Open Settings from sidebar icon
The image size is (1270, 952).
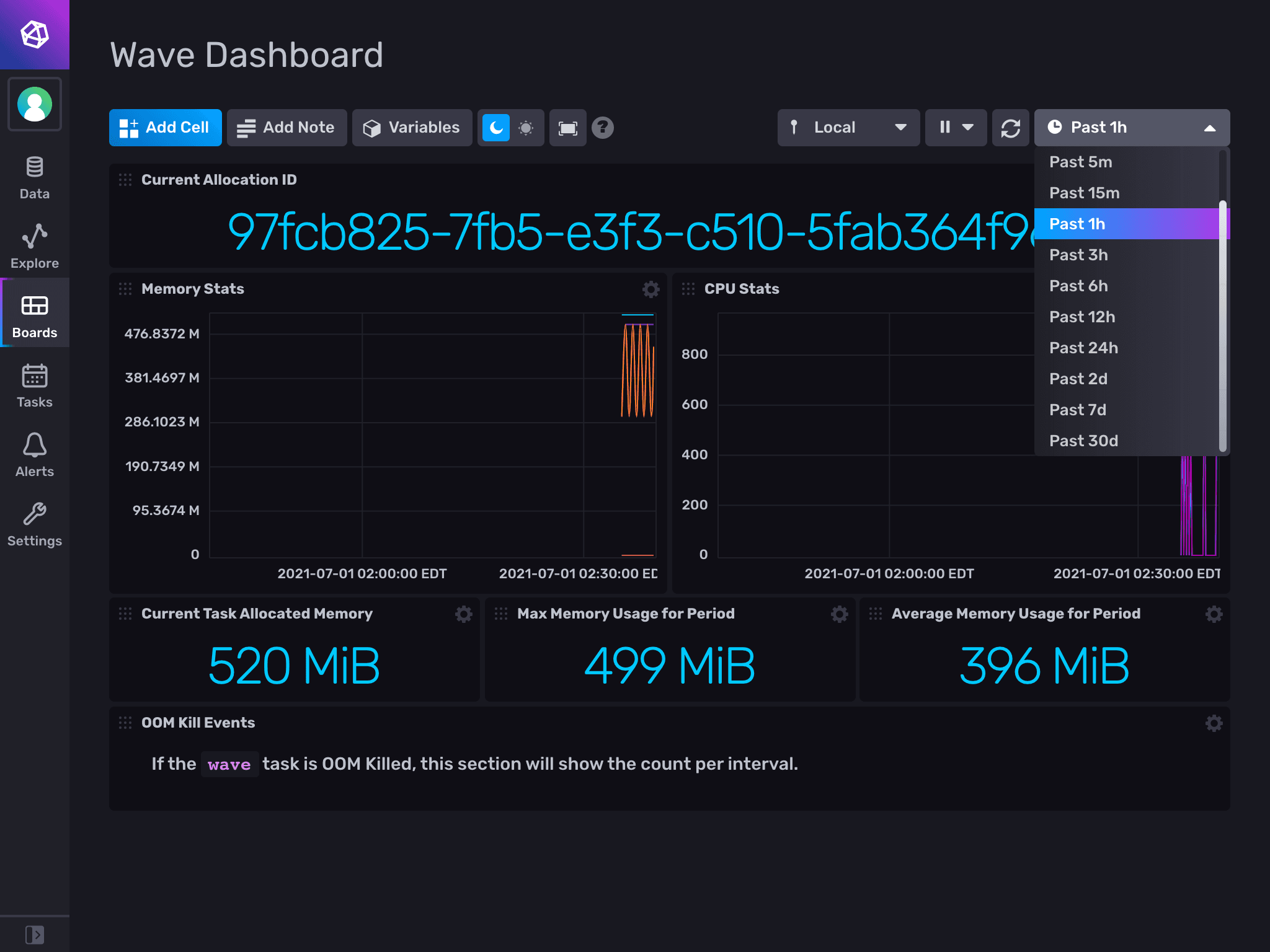click(x=34, y=521)
